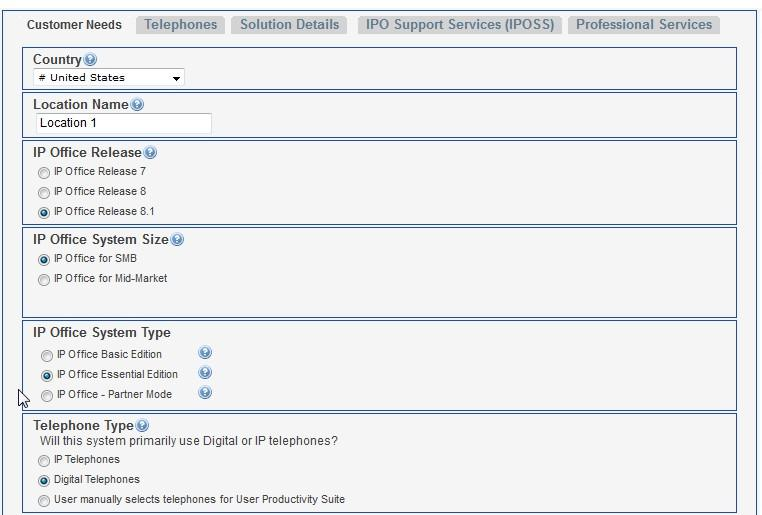Open help icon for IP Office Basic Edition
Image resolution: width=762 pixels, height=515 pixels.
(x=205, y=353)
